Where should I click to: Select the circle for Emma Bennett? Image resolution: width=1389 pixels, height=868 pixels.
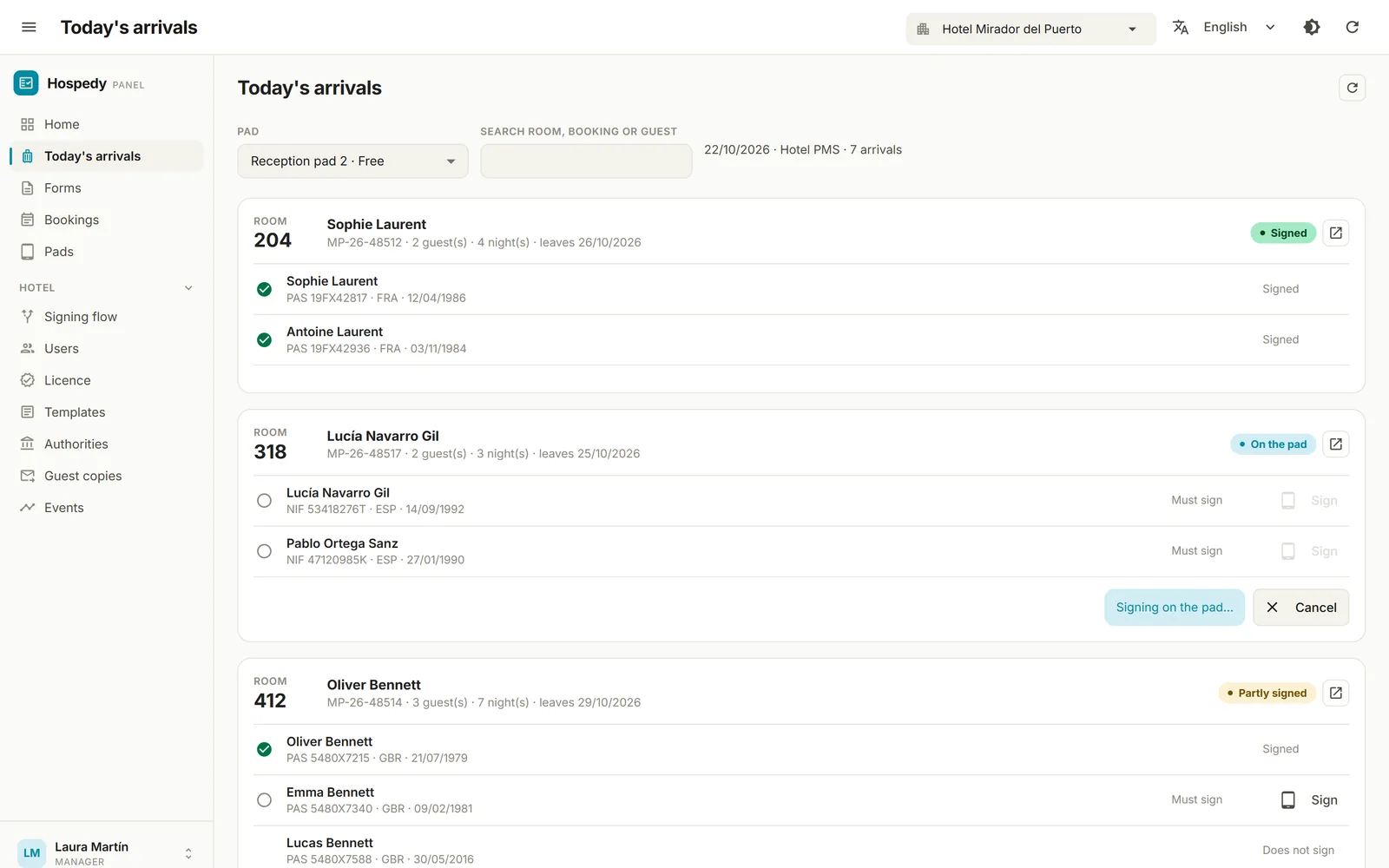pos(264,800)
